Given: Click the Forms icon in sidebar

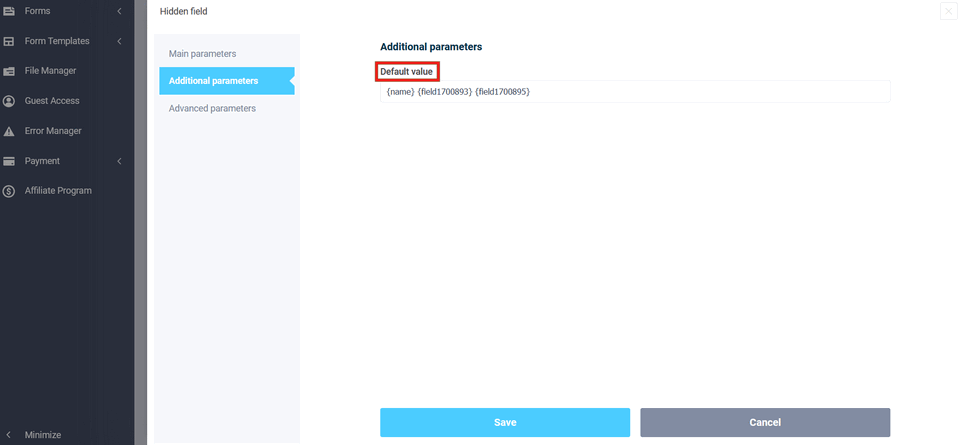Looking at the screenshot, I should click(x=9, y=11).
